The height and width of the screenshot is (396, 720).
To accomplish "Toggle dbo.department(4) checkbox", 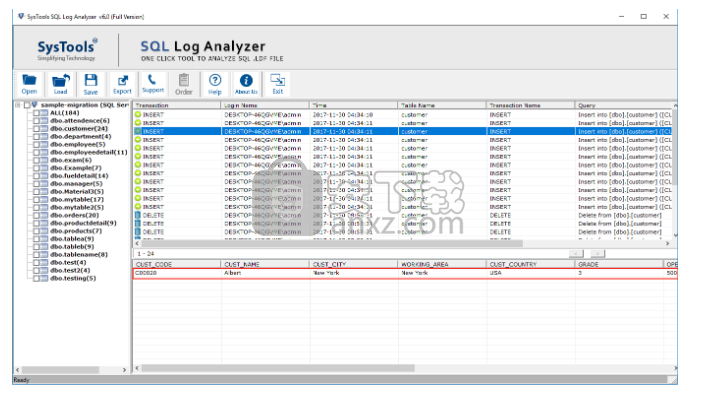I will click(36, 136).
